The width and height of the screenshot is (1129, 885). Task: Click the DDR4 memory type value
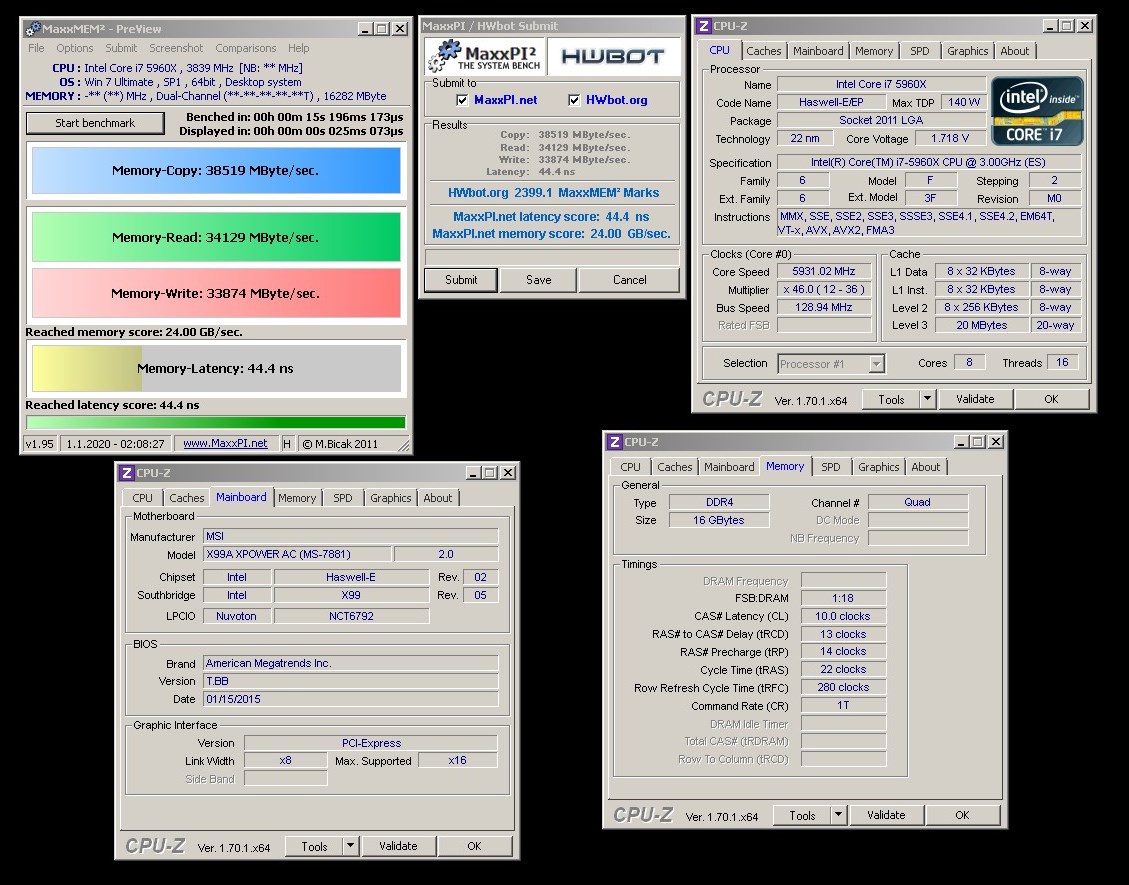click(719, 503)
